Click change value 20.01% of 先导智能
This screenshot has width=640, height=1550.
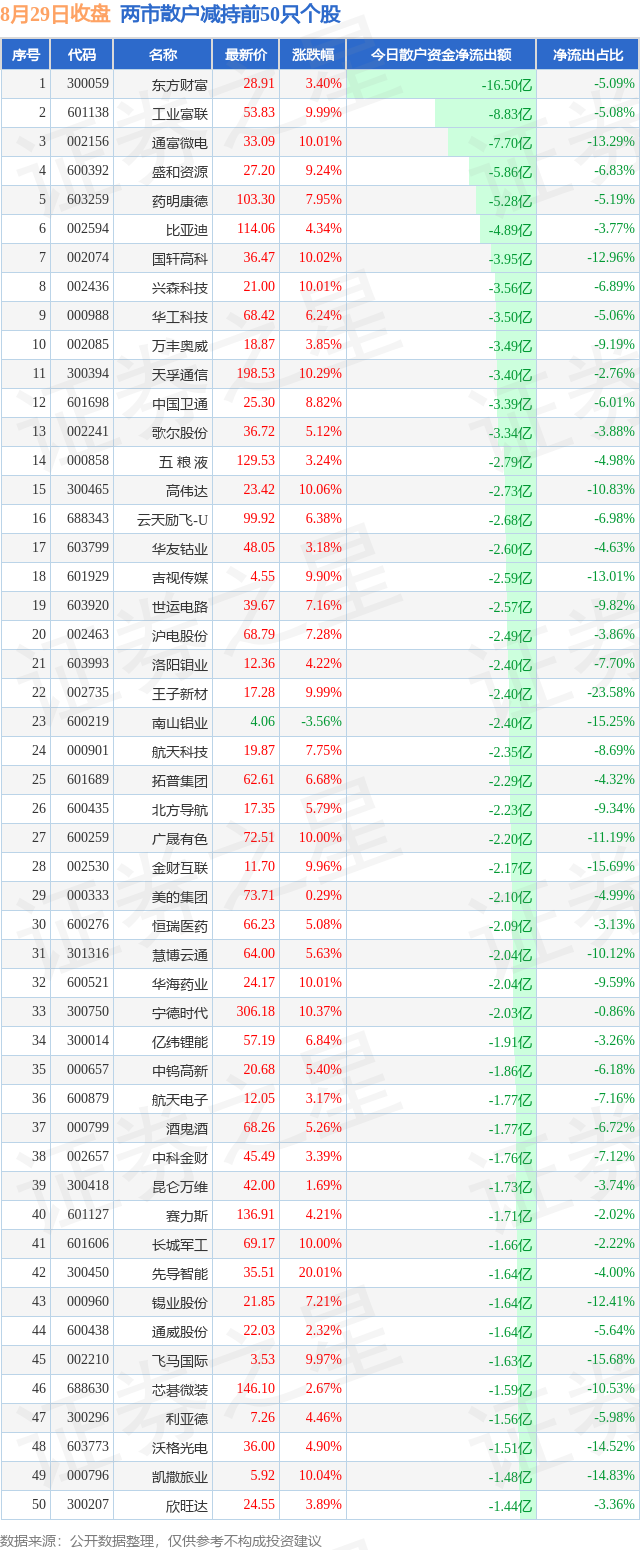click(x=320, y=1273)
